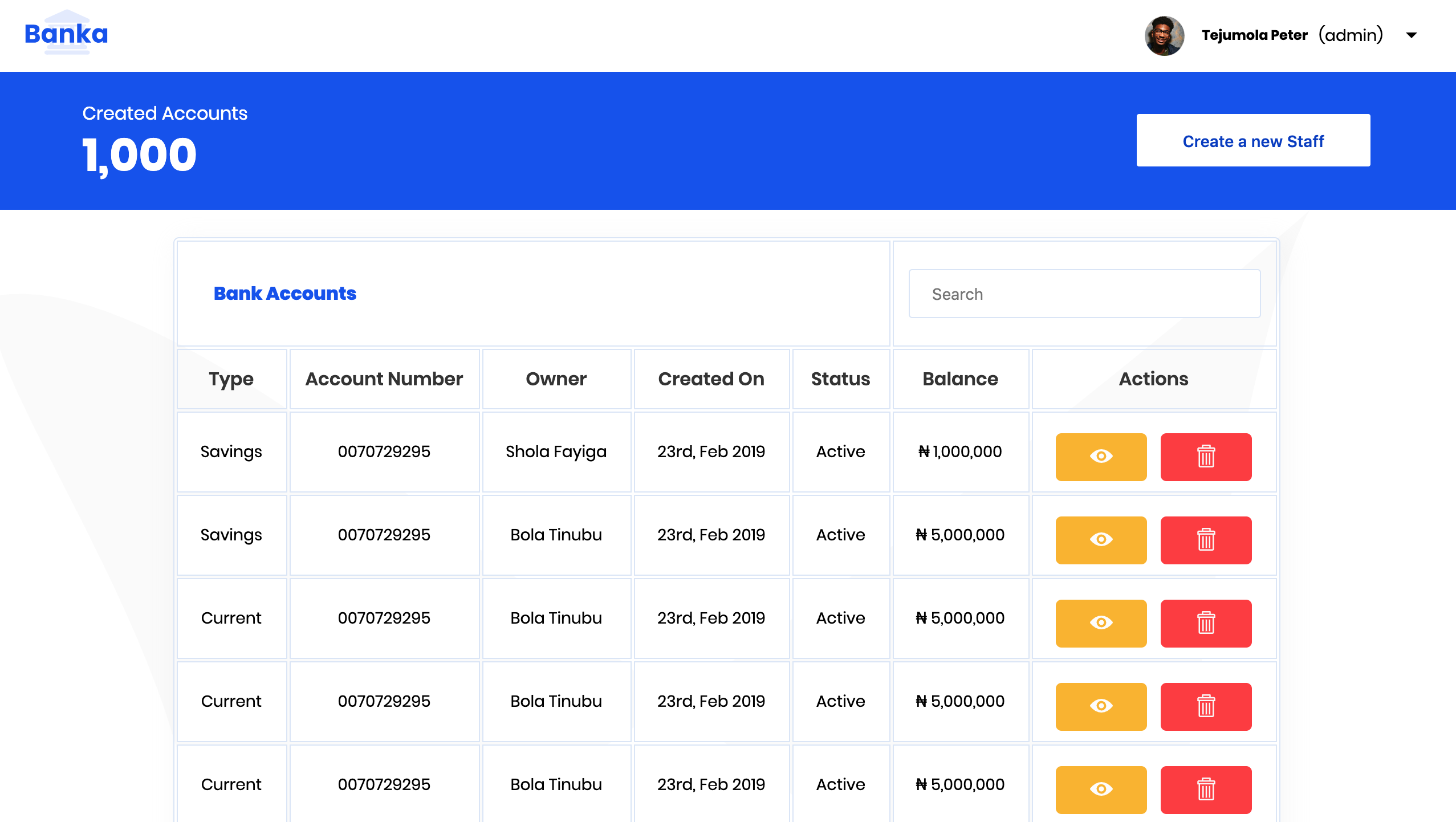Click trash icon in second Current row
This screenshot has width=1456, height=822.
(1206, 706)
